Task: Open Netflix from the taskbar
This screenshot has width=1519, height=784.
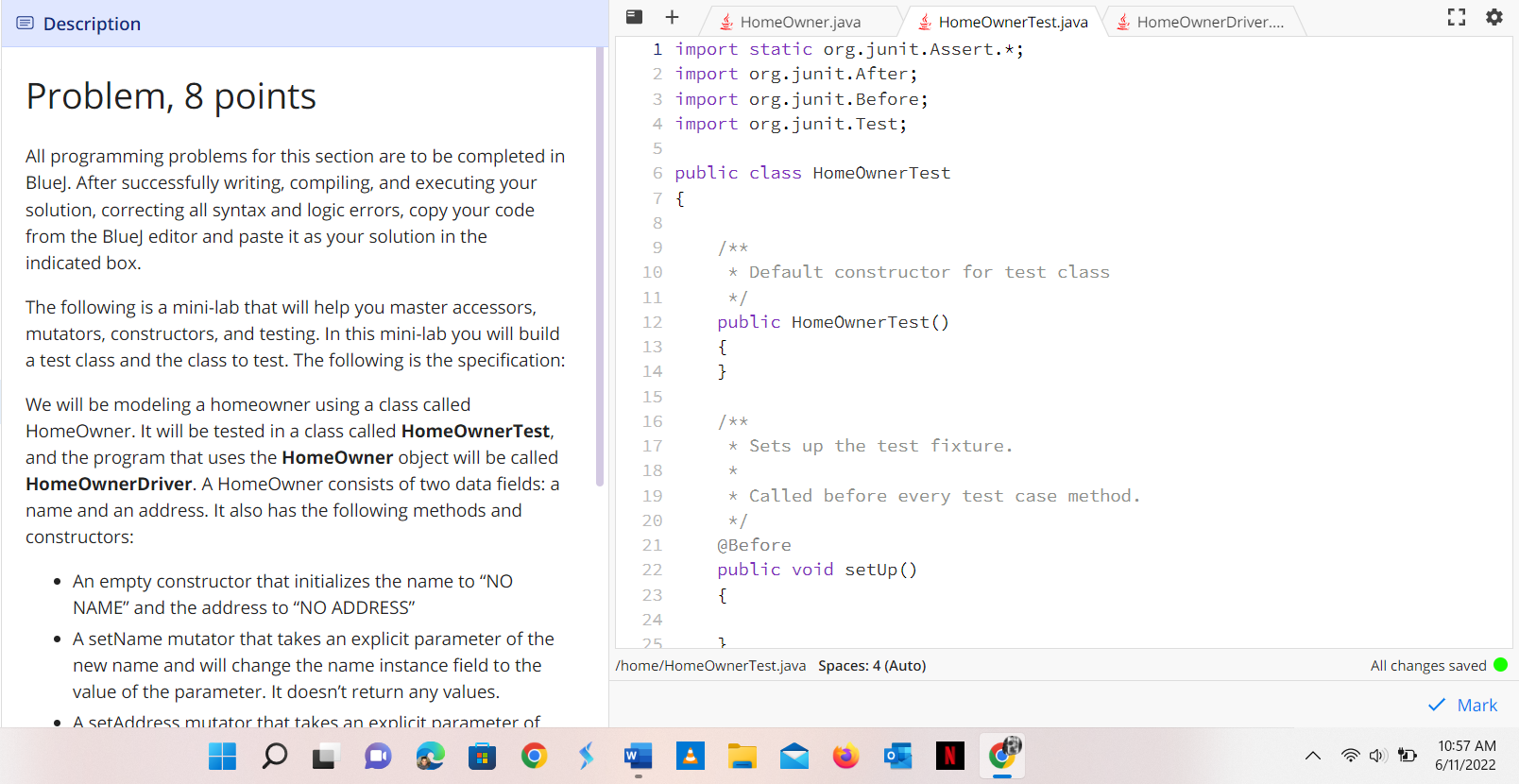Action: 949,757
